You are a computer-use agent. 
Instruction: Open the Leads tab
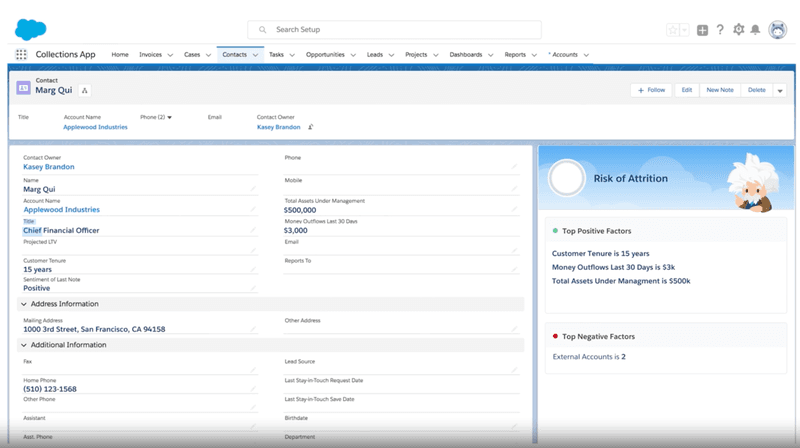tap(374, 55)
